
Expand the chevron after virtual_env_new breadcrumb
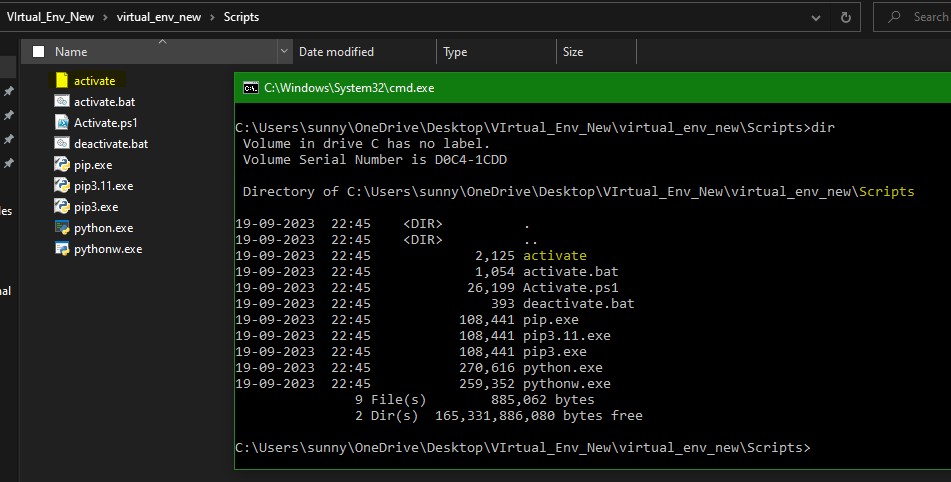(212, 17)
